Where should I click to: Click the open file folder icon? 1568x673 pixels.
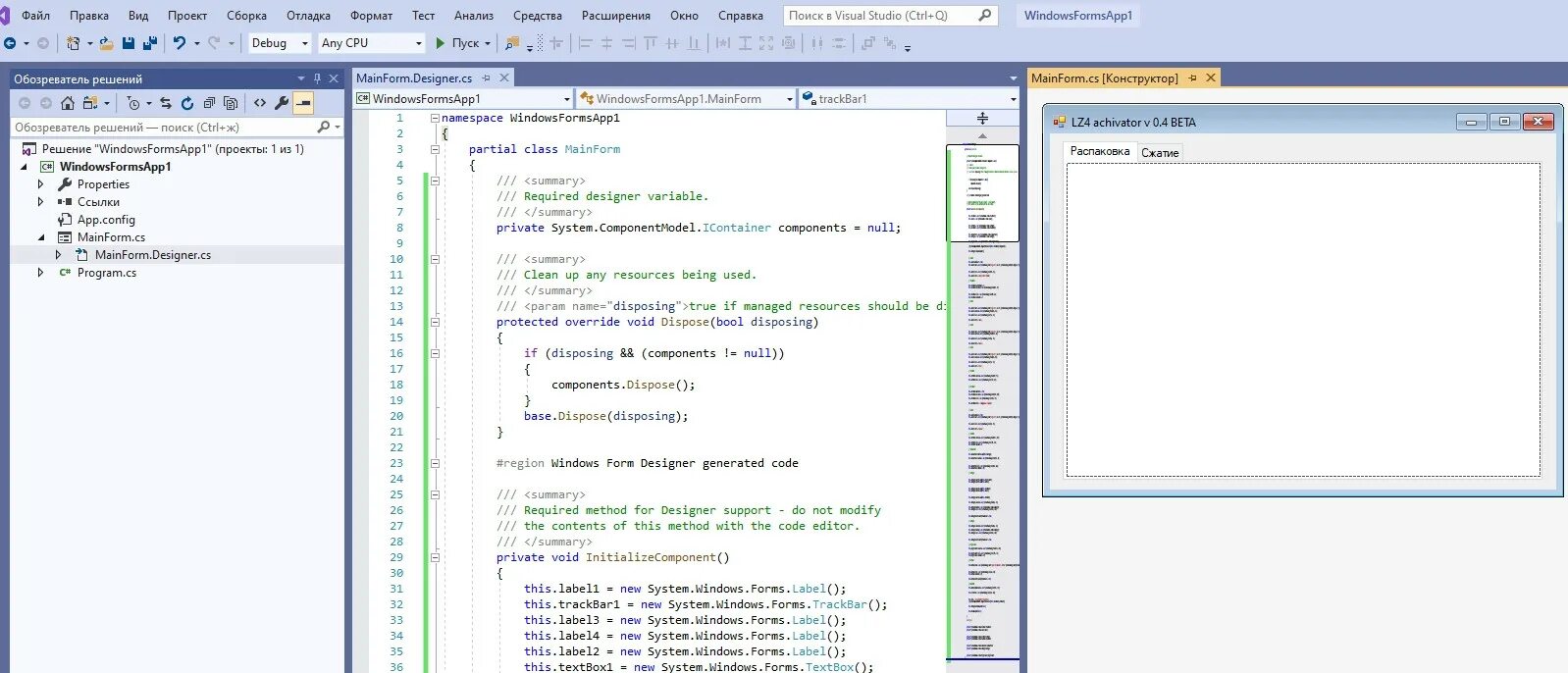[106, 43]
